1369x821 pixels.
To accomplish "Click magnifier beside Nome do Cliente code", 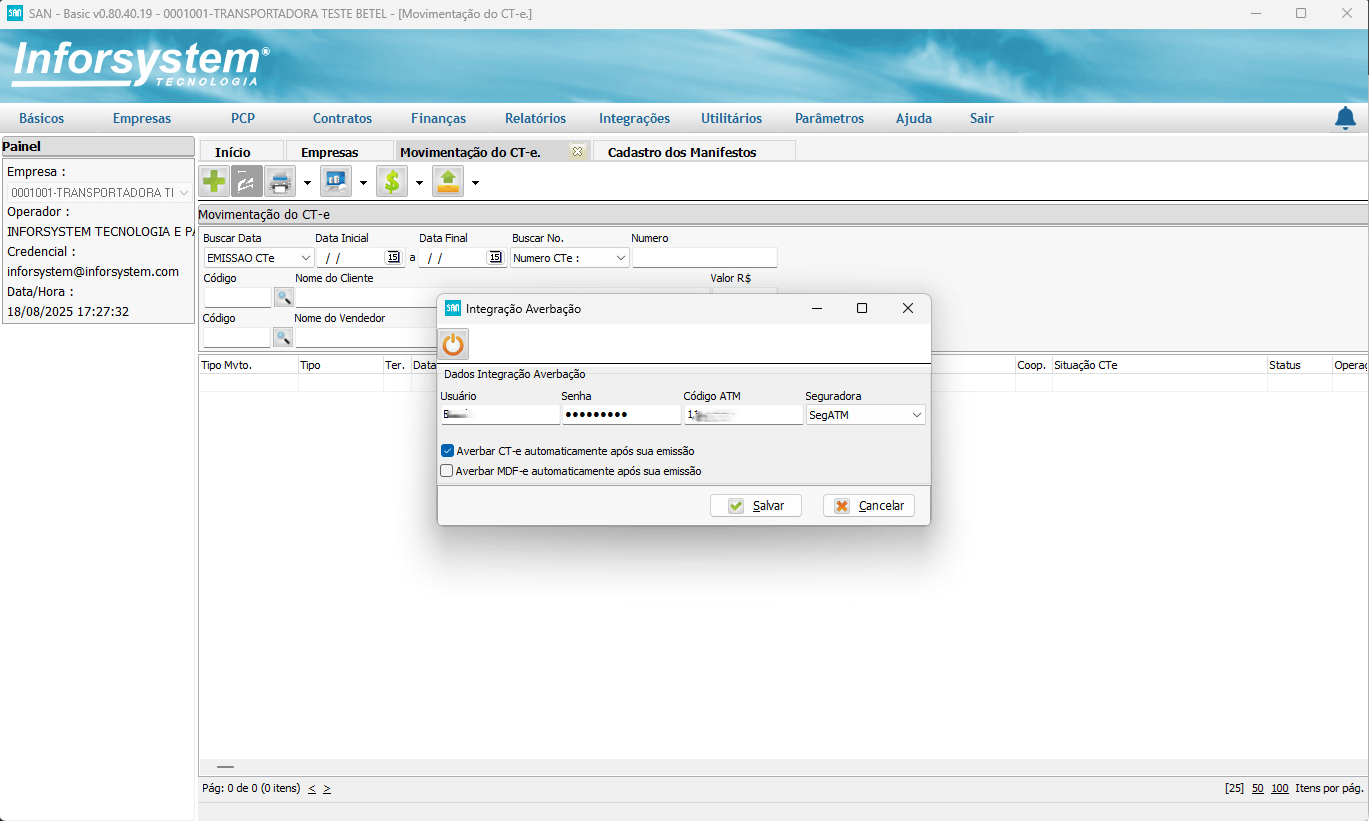I will 284,297.
